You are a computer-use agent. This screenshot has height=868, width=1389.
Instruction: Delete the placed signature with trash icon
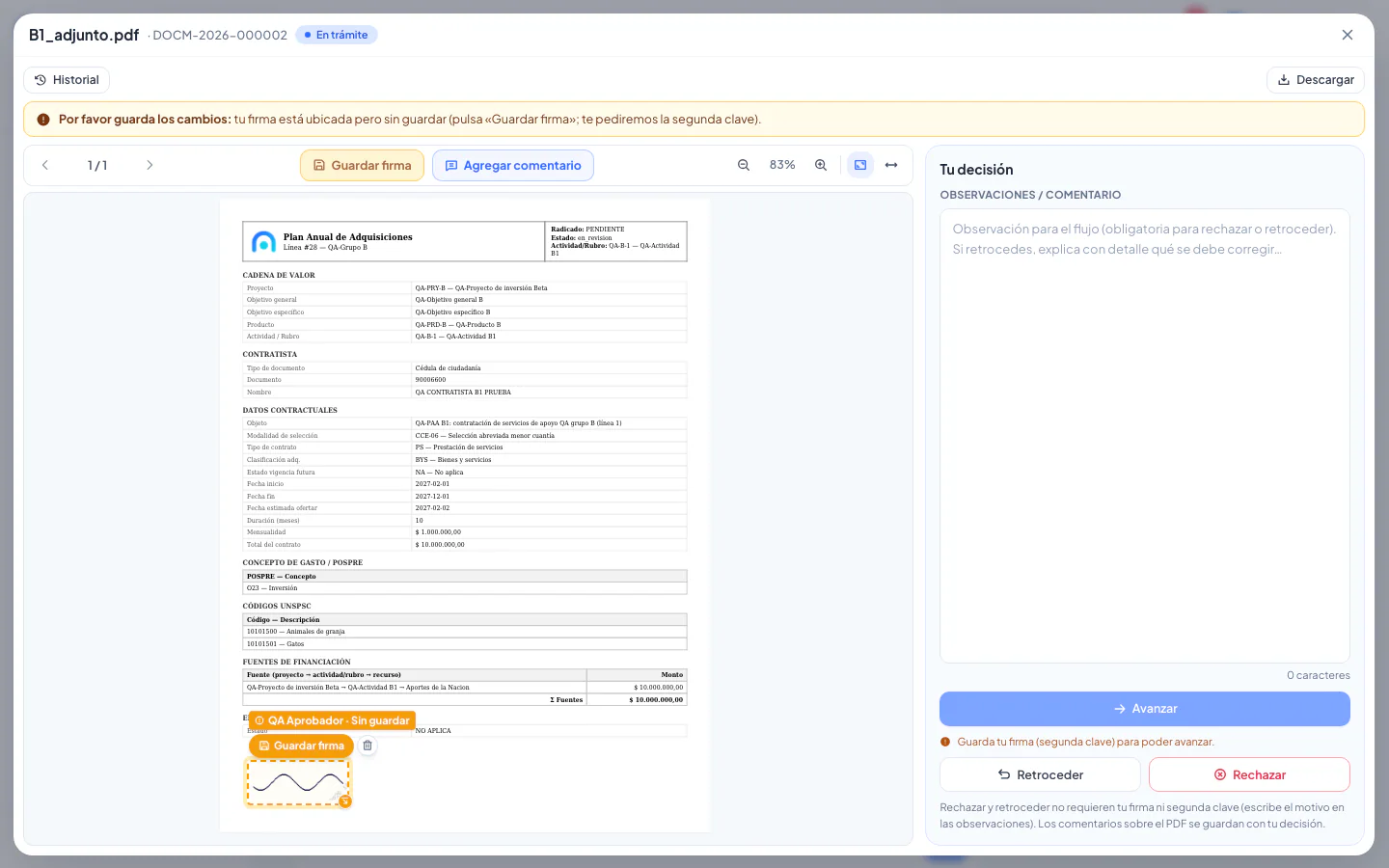point(368,746)
